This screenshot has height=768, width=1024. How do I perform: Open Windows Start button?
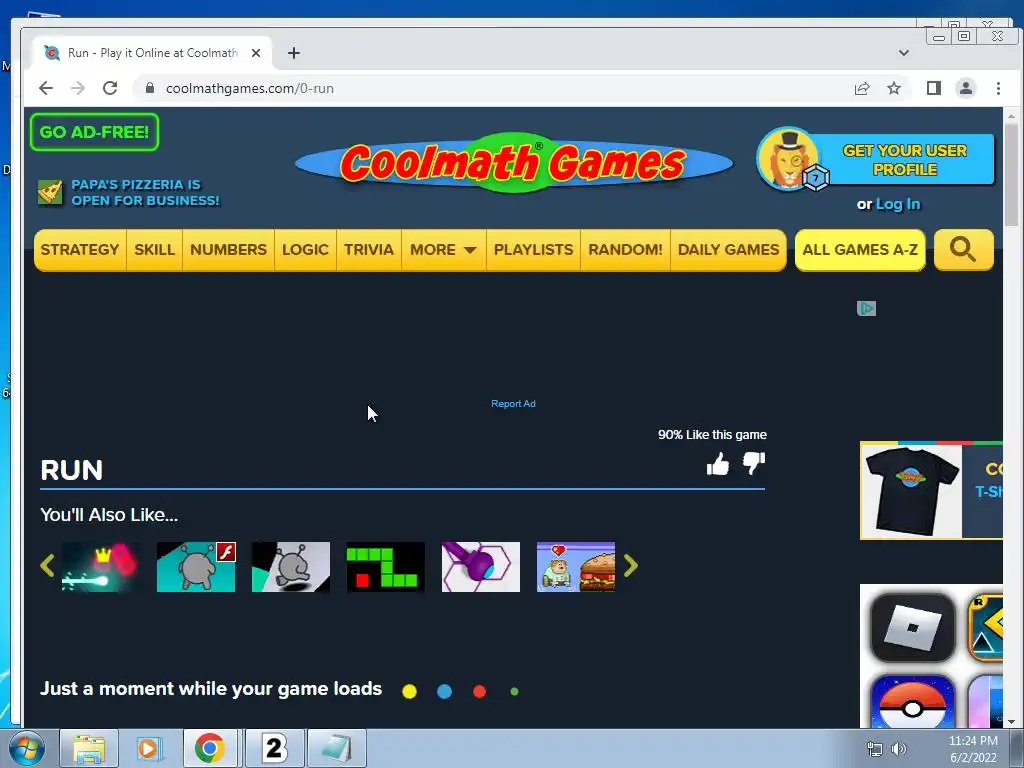(27, 748)
